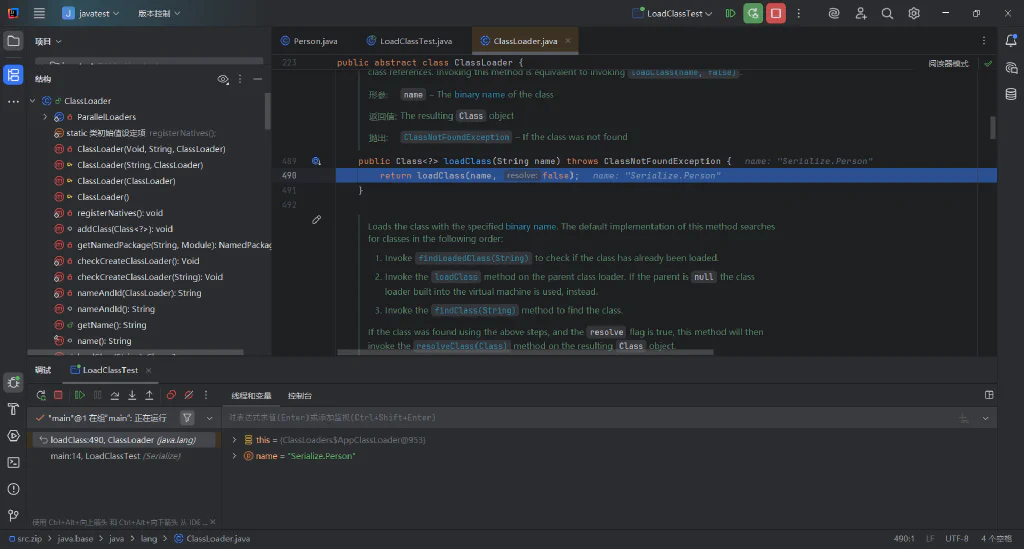Open ClassNotFoundException doc link
This screenshot has width=1024, height=549.
click(x=456, y=137)
